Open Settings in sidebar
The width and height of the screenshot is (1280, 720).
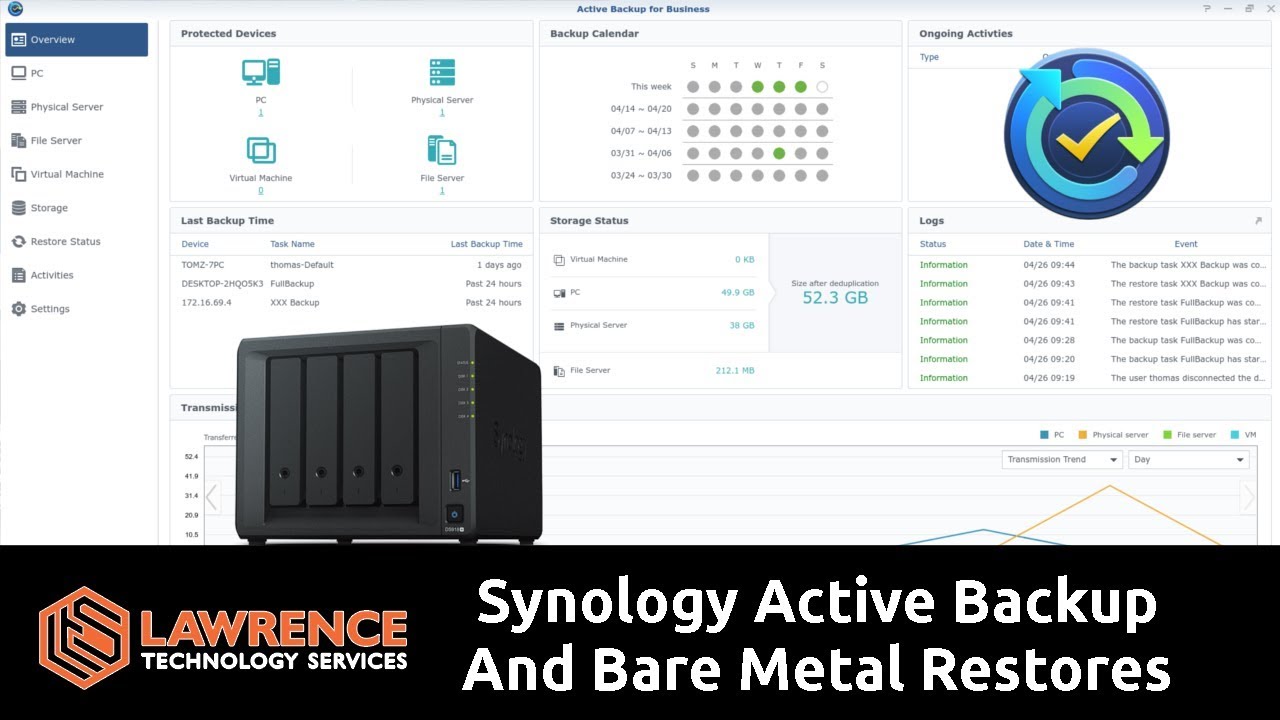77,309
